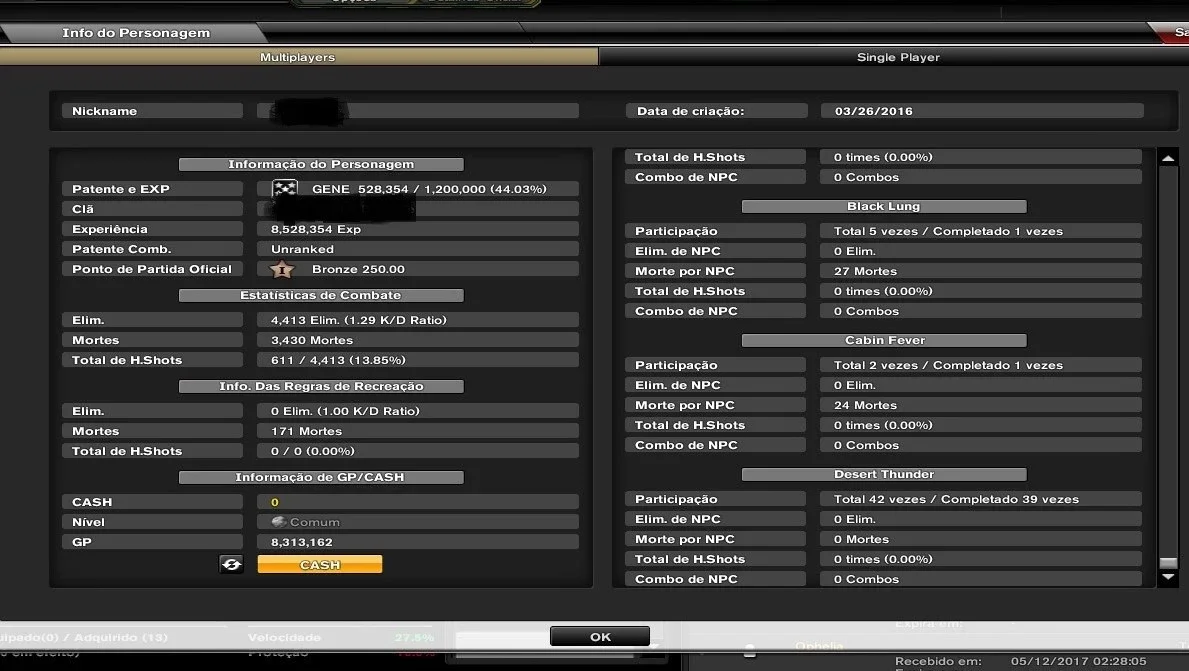Viewport: 1189px width, 671px height.
Task: Refresh GP/CASH with the reload icon
Action: tap(231, 564)
